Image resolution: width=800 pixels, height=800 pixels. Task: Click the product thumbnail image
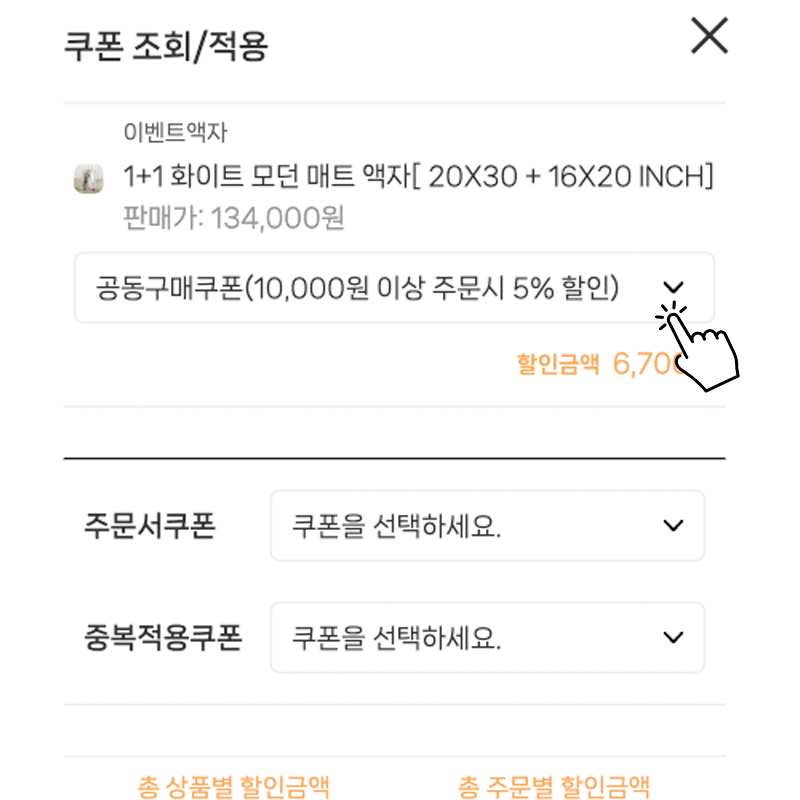pos(89,179)
